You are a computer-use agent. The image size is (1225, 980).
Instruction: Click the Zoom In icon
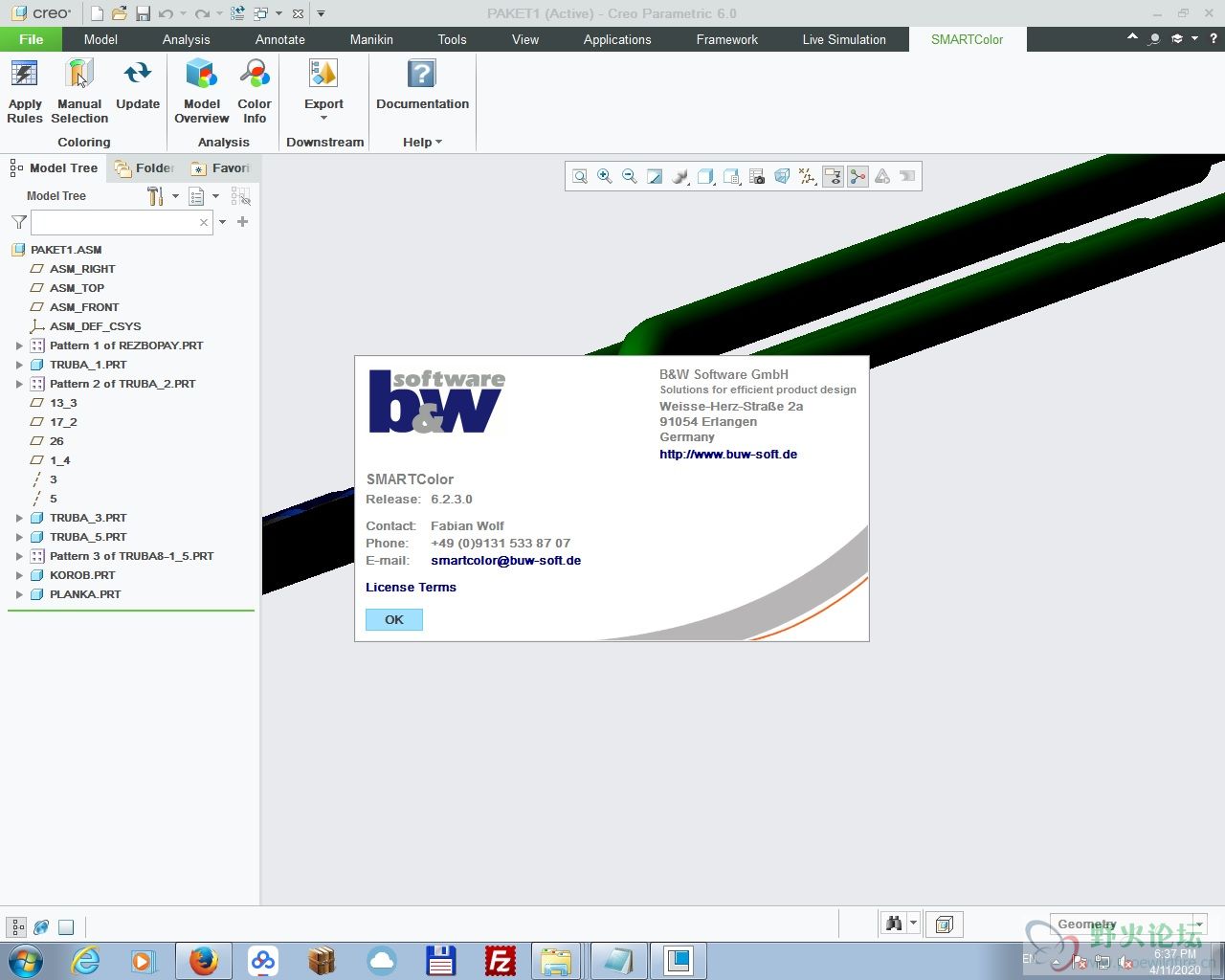(x=605, y=176)
